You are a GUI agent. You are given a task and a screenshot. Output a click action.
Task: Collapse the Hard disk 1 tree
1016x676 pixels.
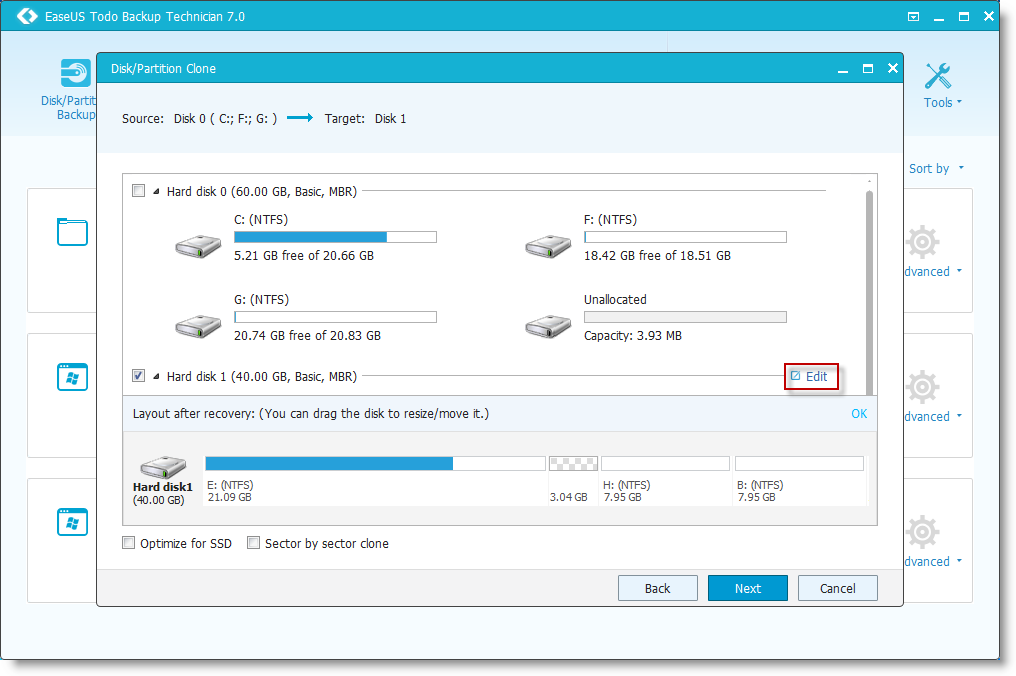tap(156, 377)
